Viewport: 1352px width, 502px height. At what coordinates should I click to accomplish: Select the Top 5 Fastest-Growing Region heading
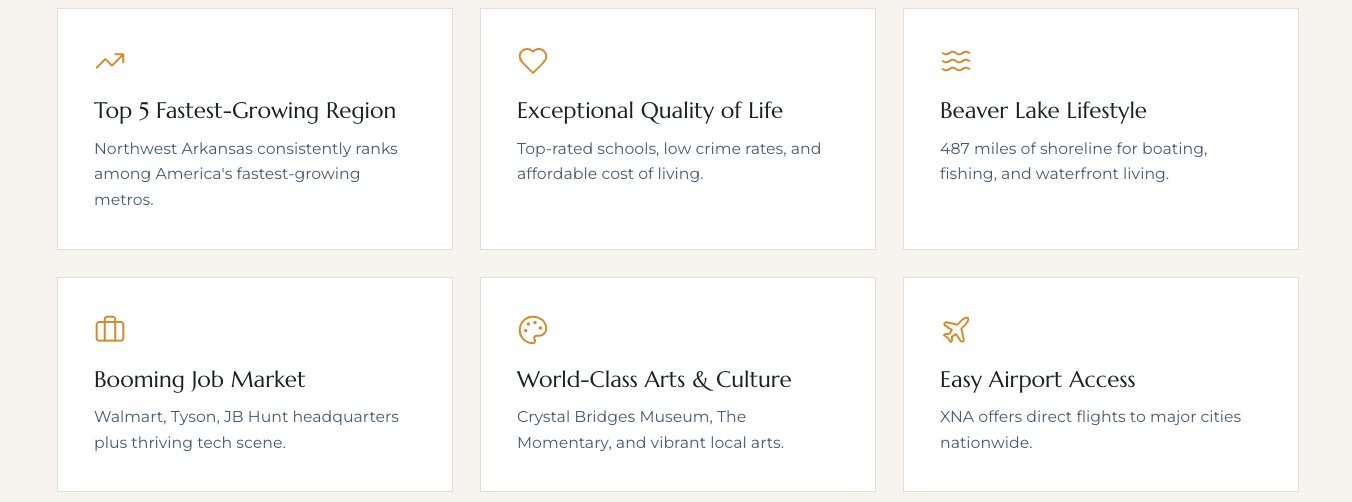click(x=245, y=110)
